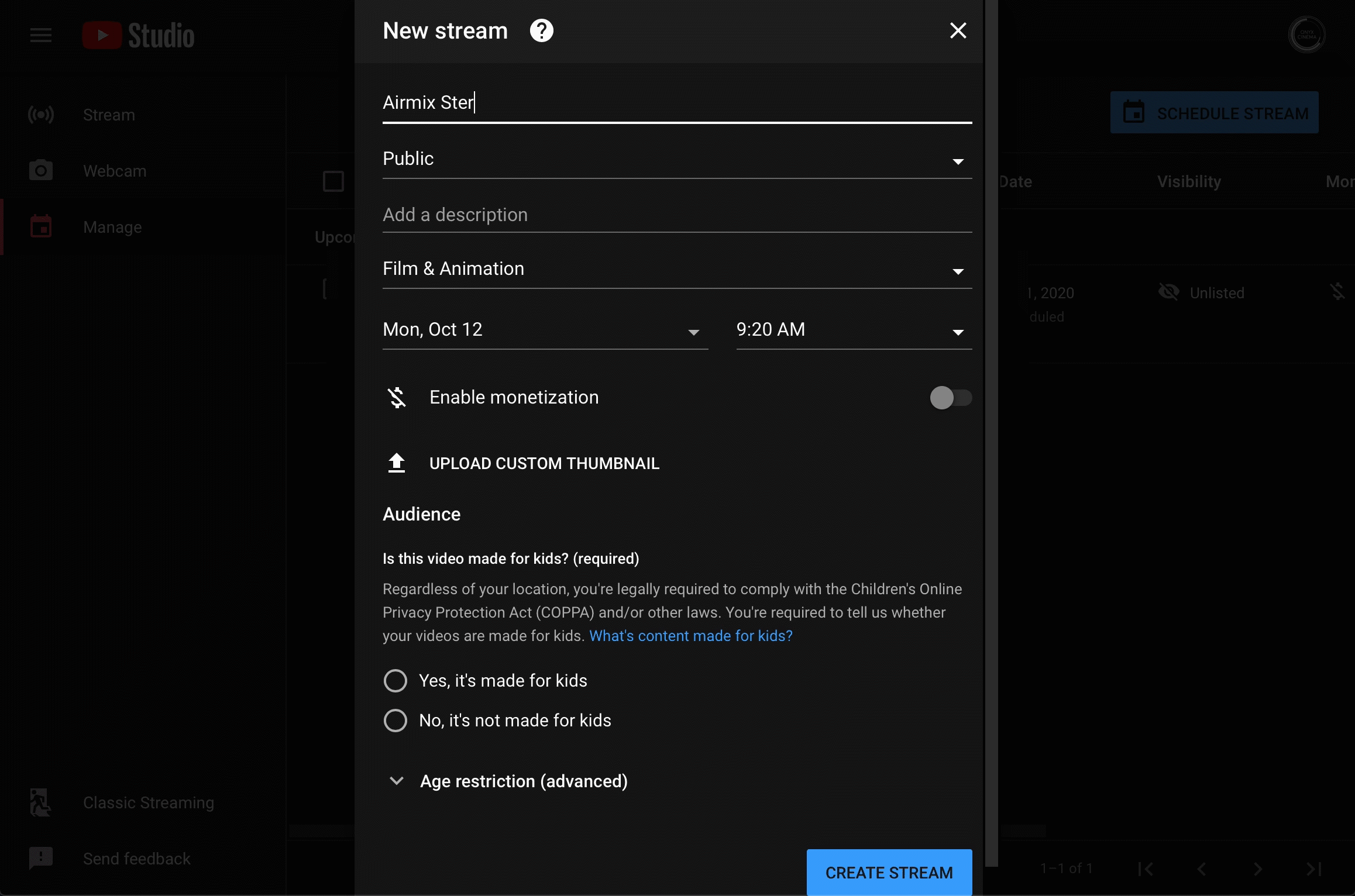Open the Manage tab in sidebar
This screenshot has height=896, width=1355.
112,227
